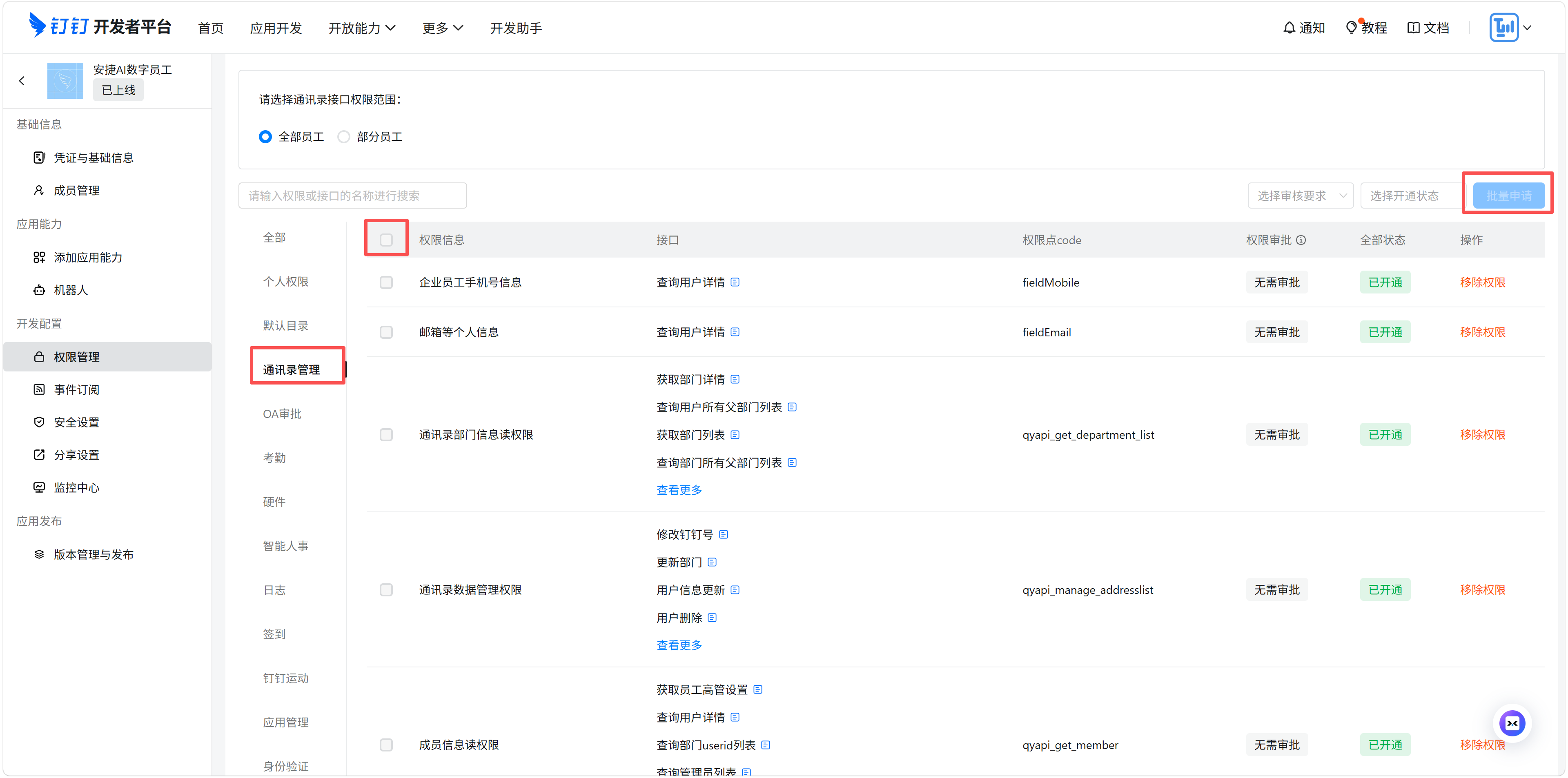Click the back arrow beside the app name
Viewport: 1568px width, 778px height.
(x=22, y=80)
